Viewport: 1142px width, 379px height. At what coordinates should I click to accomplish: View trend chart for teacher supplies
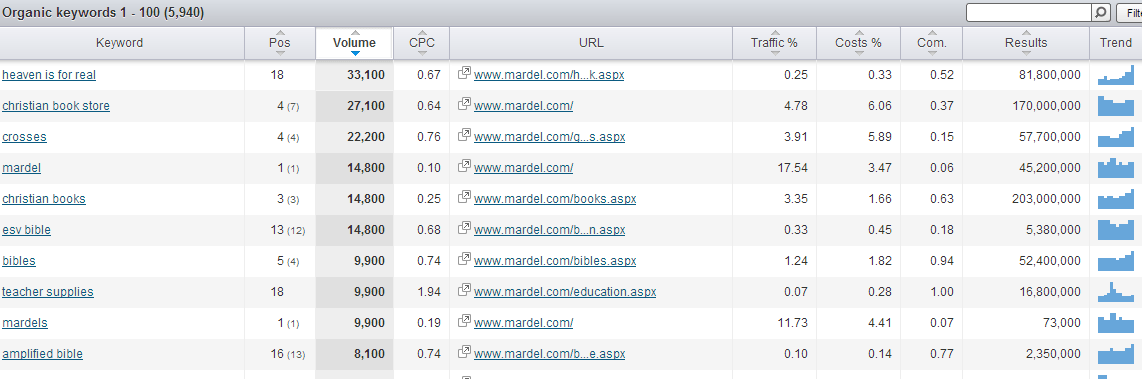pyautogui.click(x=1116, y=292)
